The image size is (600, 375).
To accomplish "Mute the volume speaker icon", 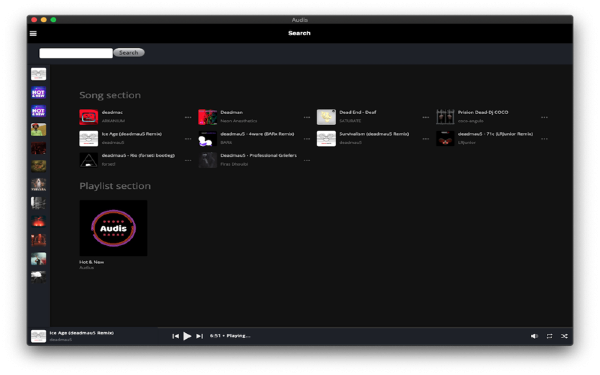I will pyautogui.click(x=534, y=336).
